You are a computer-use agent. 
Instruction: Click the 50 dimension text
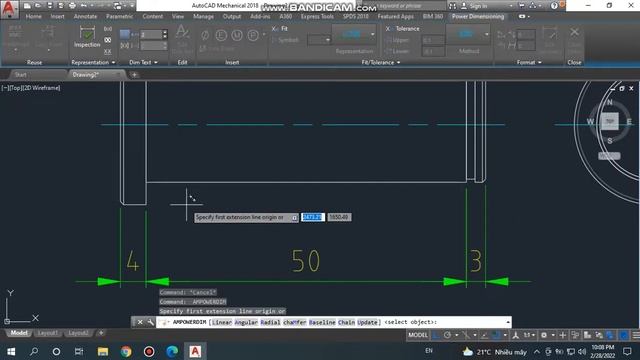tap(306, 261)
